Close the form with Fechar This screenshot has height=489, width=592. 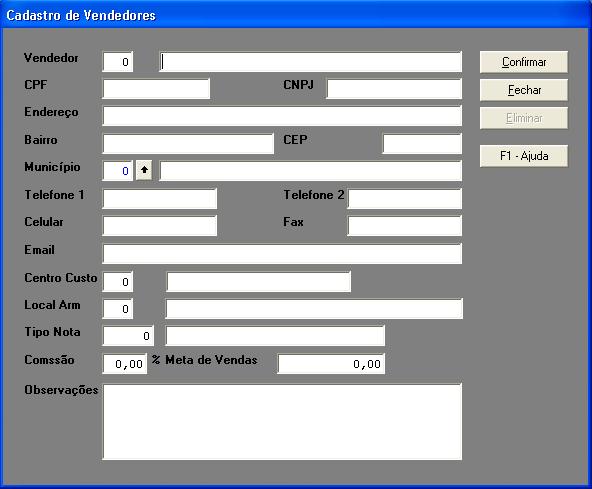[524, 90]
